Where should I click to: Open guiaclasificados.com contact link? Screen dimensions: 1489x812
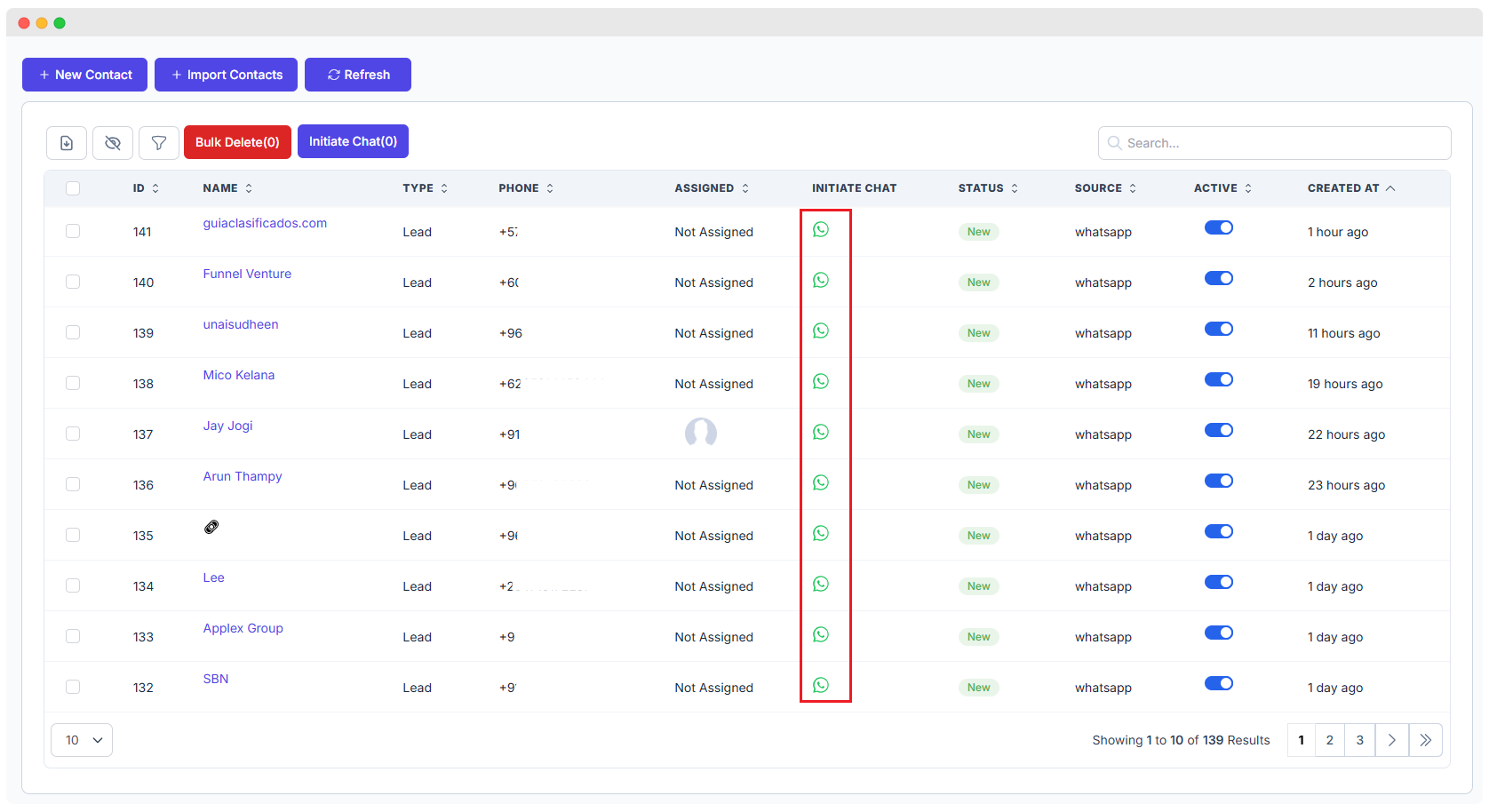[x=265, y=223]
